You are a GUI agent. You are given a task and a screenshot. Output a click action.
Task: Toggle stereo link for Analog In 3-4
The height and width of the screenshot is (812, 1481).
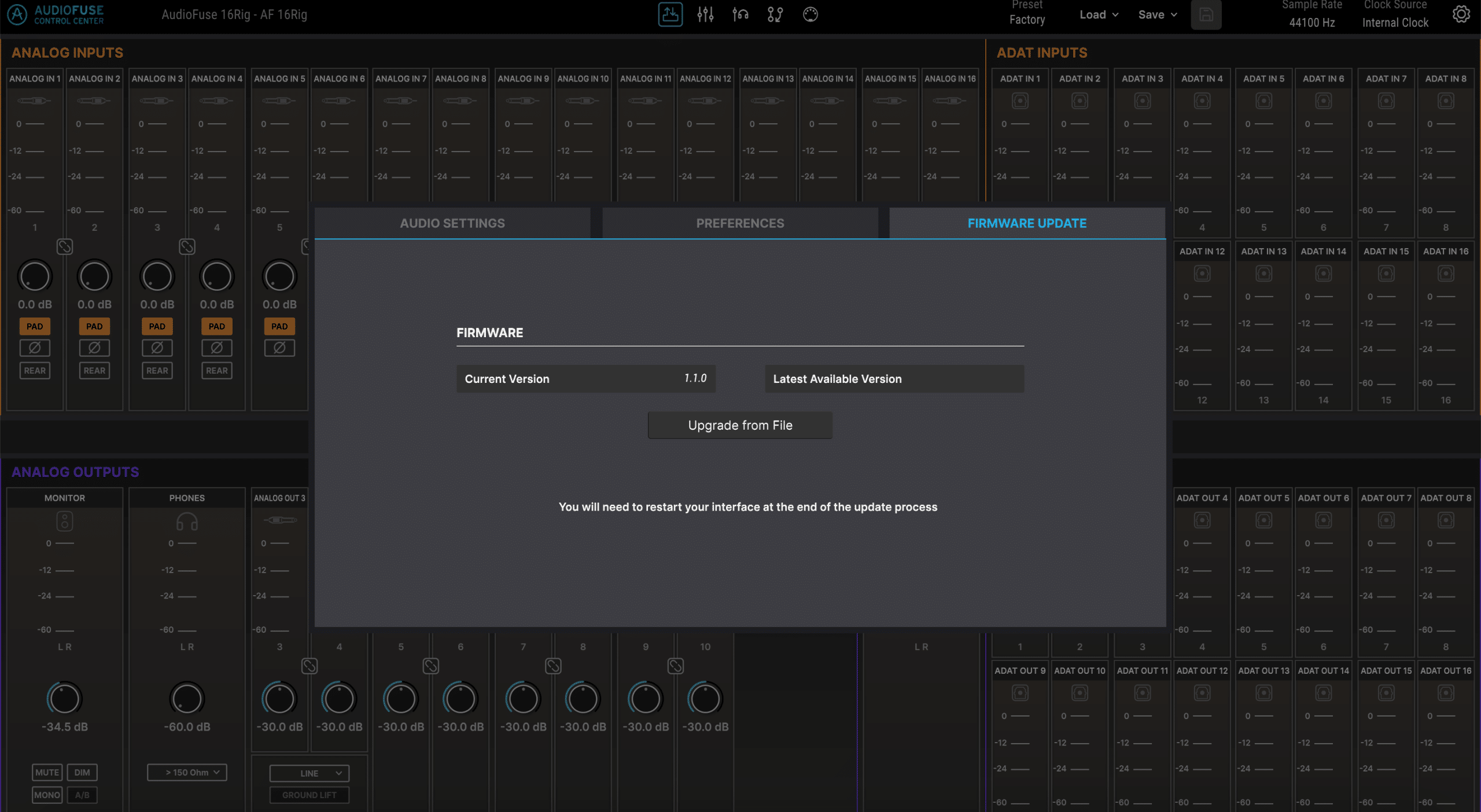pyautogui.click(x=187, y=247)
